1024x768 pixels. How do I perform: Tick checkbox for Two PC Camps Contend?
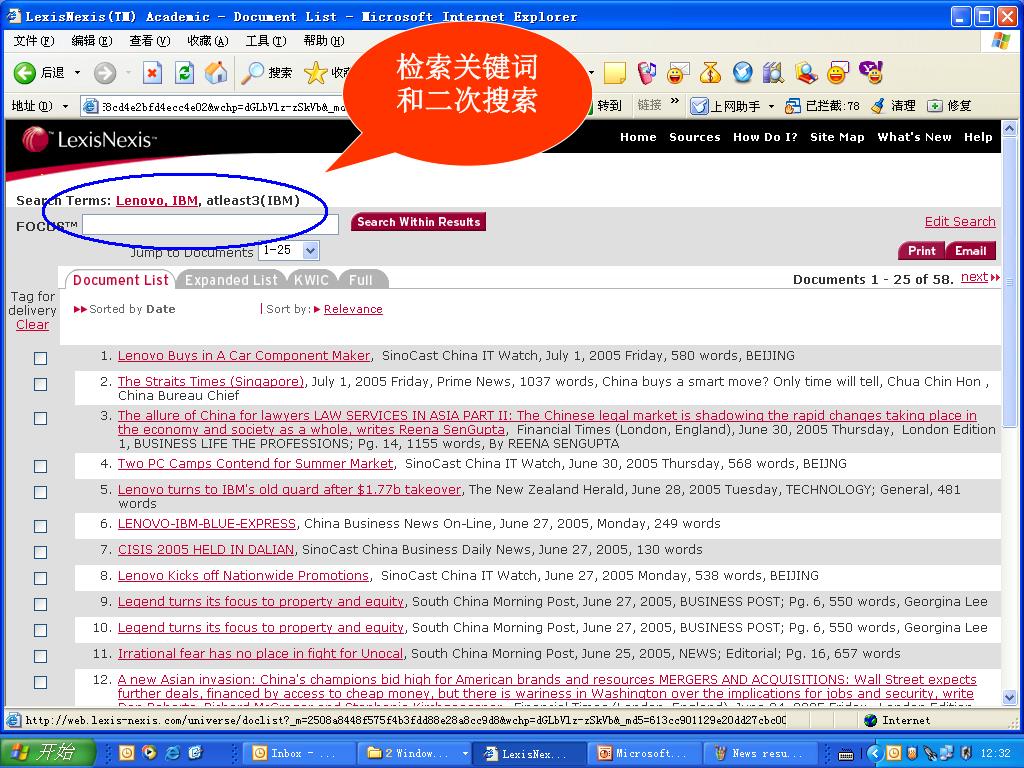[x=40, y=466]
